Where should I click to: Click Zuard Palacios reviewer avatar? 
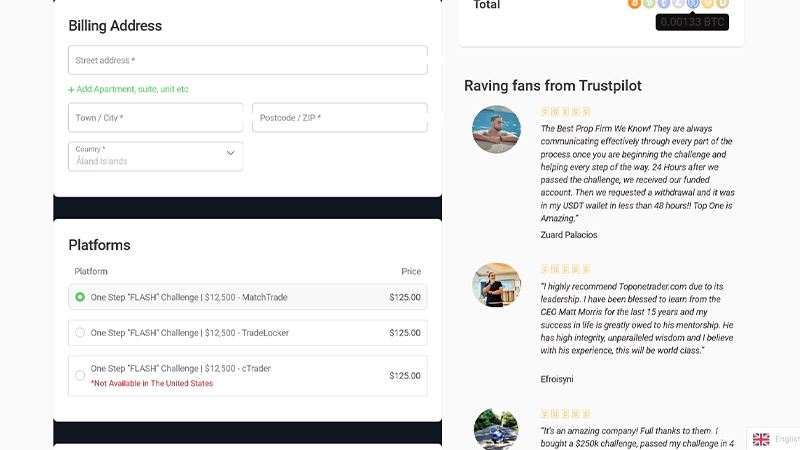pos(496,129)
